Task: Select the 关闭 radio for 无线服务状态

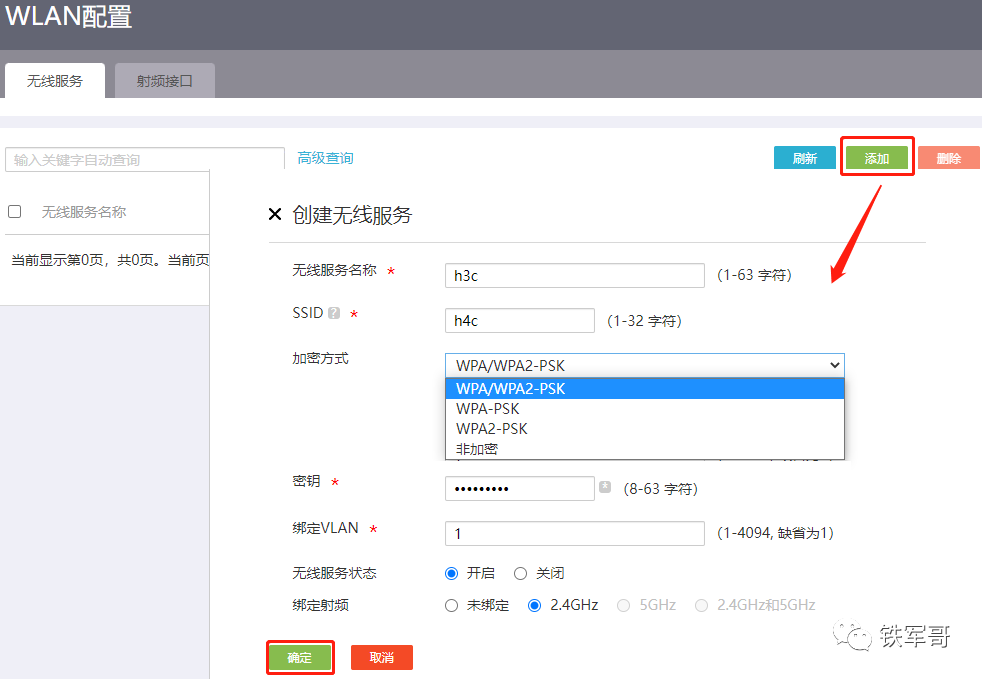Action: point(520,573)
